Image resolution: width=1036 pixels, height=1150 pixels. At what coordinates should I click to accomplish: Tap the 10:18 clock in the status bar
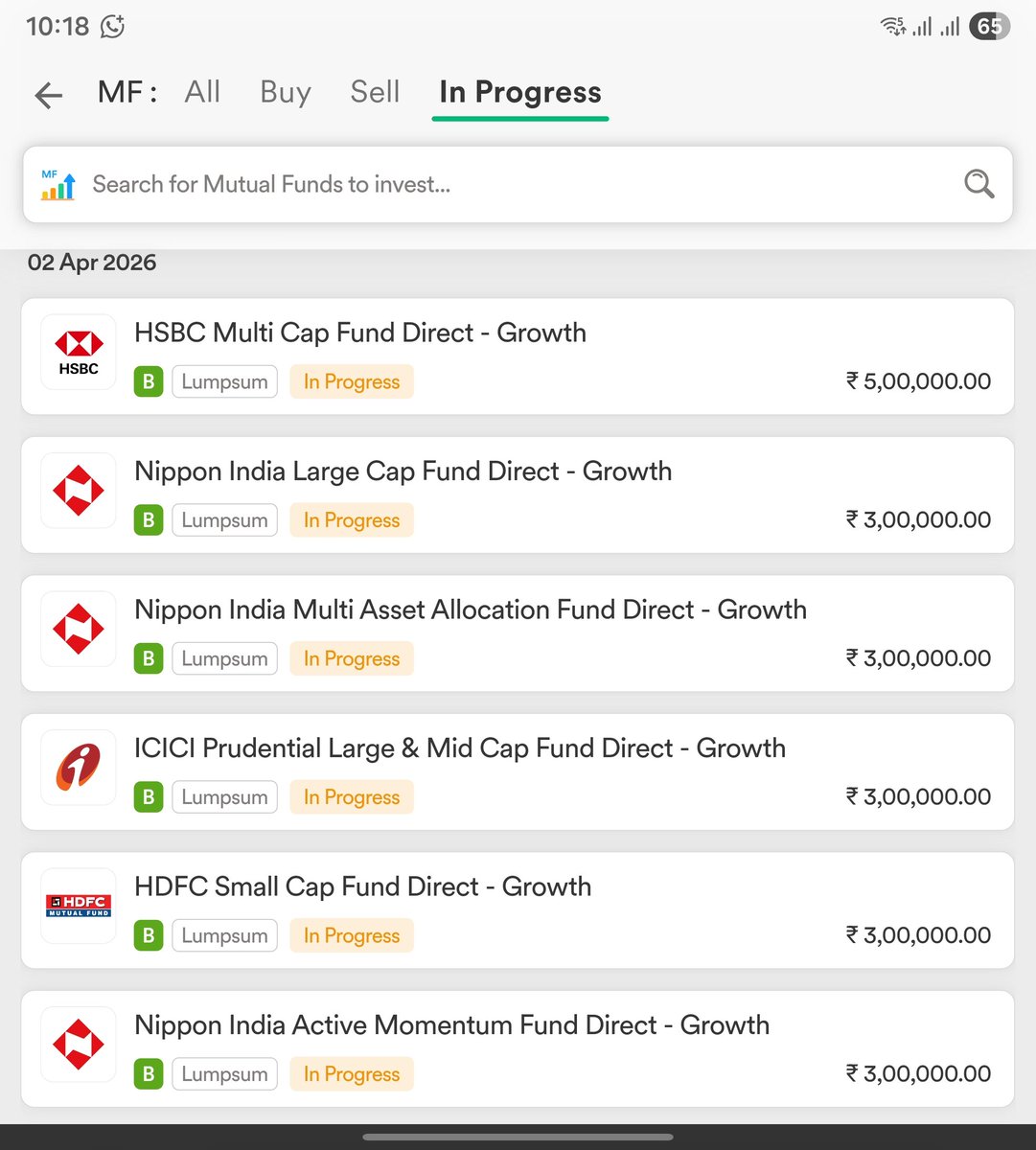58,27
